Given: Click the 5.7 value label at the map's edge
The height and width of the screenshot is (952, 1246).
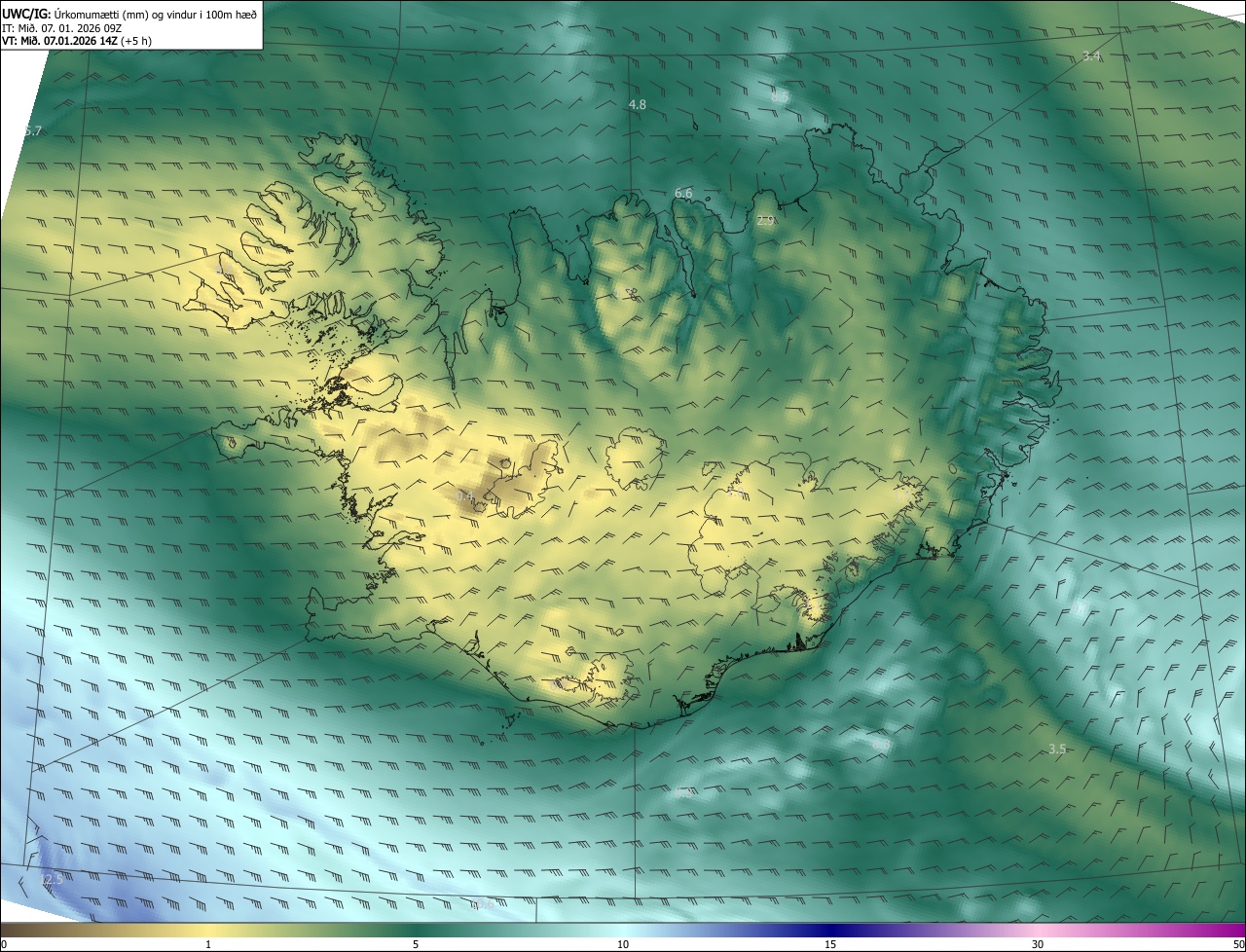Looking at the screenshot, I should click(x=32, y=131).
